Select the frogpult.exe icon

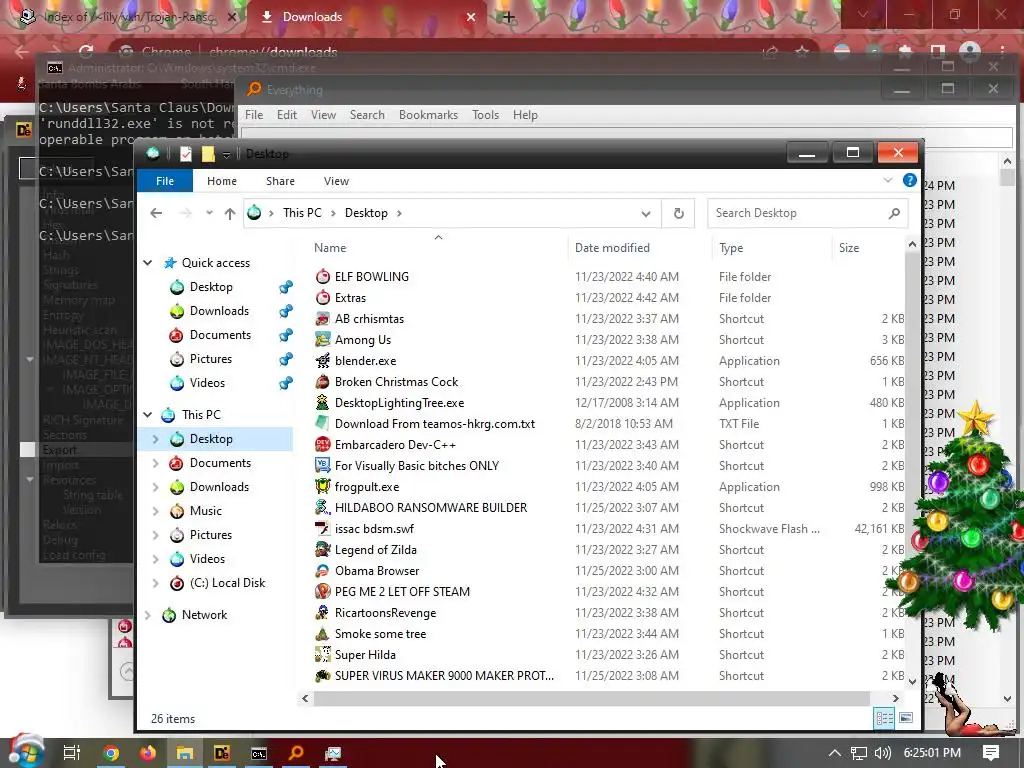pos(323,487)
